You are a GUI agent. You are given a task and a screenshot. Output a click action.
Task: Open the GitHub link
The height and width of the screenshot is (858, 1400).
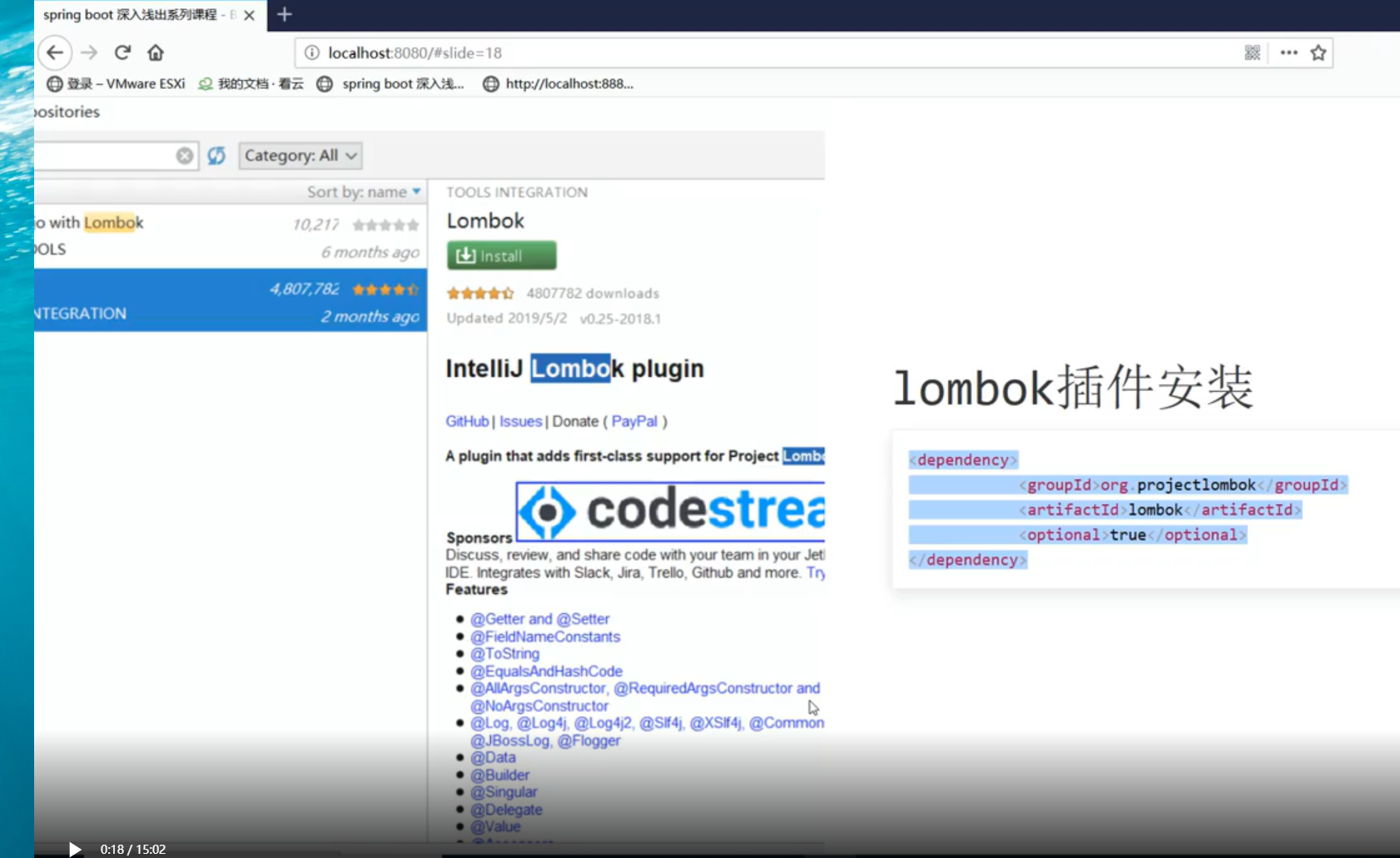pyautogui.click(x=467, y=421)
